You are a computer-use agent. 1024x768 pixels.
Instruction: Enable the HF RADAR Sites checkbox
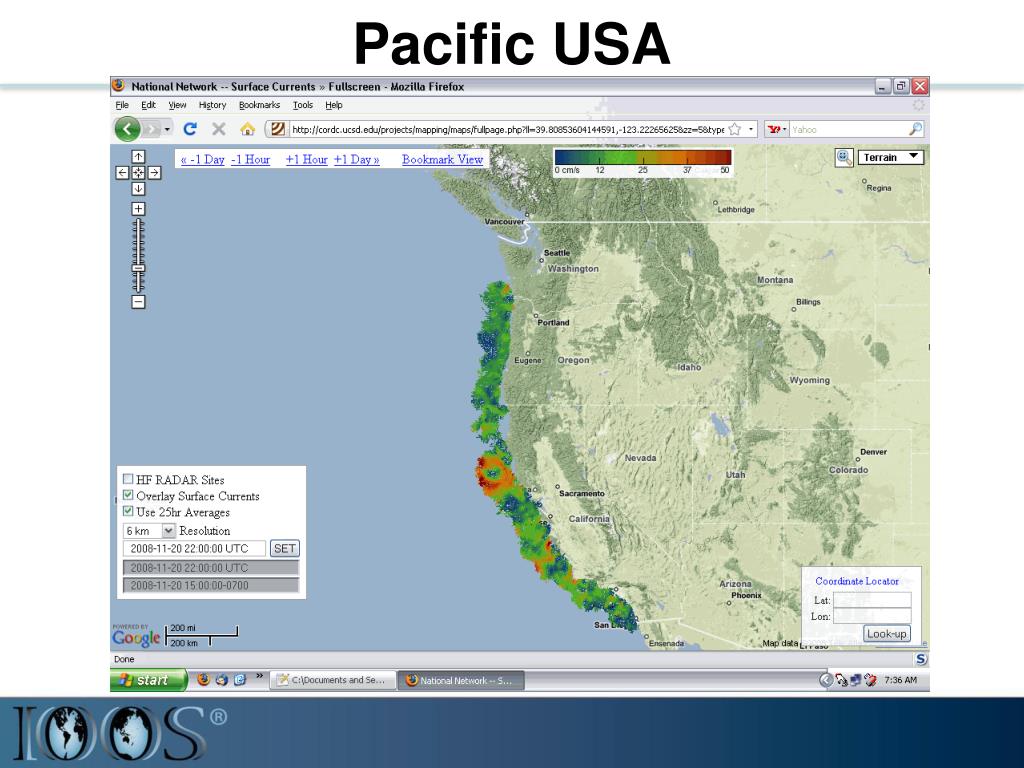coord(128,479)
